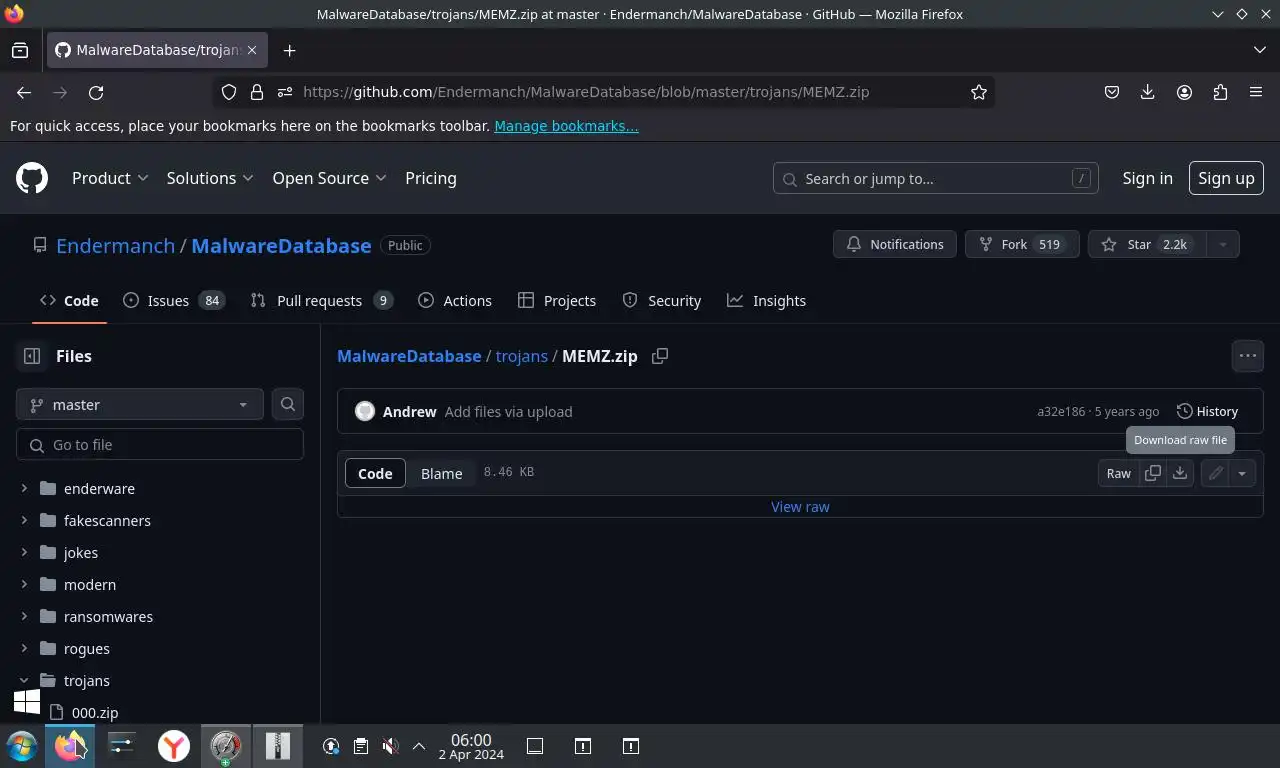Switch to the Insights tab

(766, 300)
